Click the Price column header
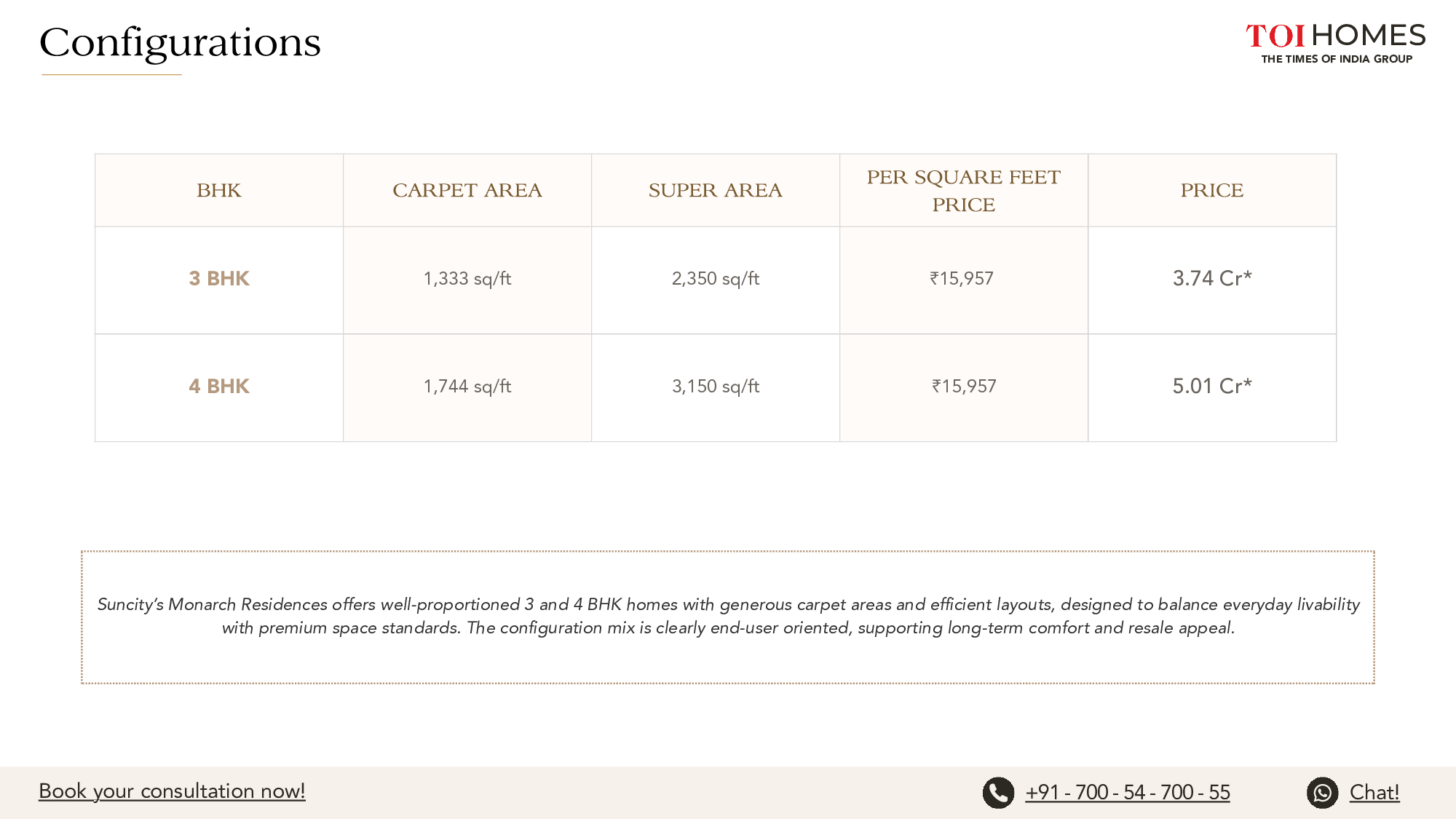The height and width of the screenshot is (819, 1456). pyautogui.click(x=1211, y=191)
